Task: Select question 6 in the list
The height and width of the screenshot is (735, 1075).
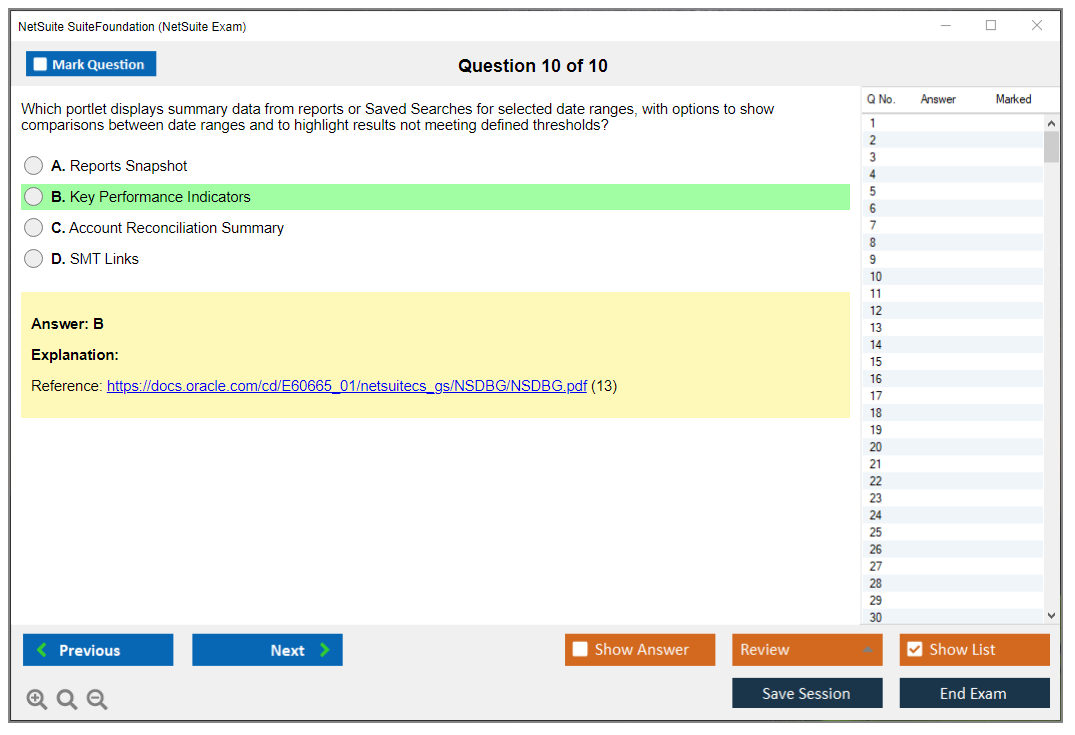Action: (952, 208)
